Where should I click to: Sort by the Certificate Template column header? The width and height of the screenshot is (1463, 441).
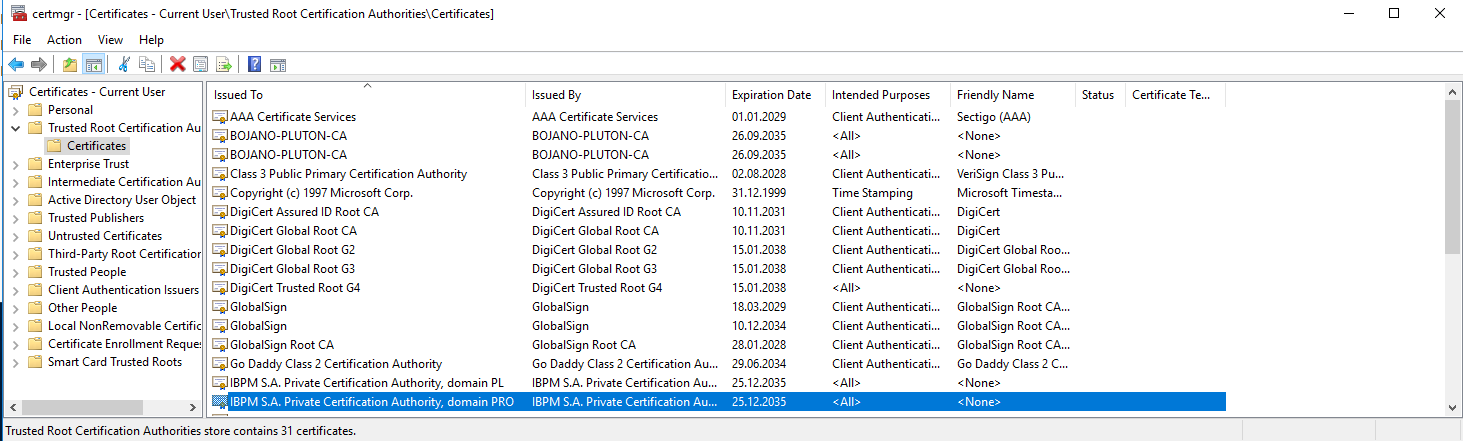click(1175, 95)
